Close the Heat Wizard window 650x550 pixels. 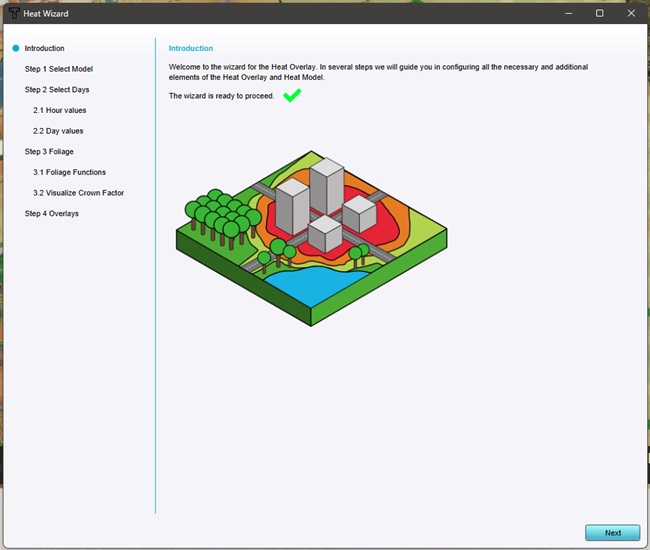(x=630, y=13)
